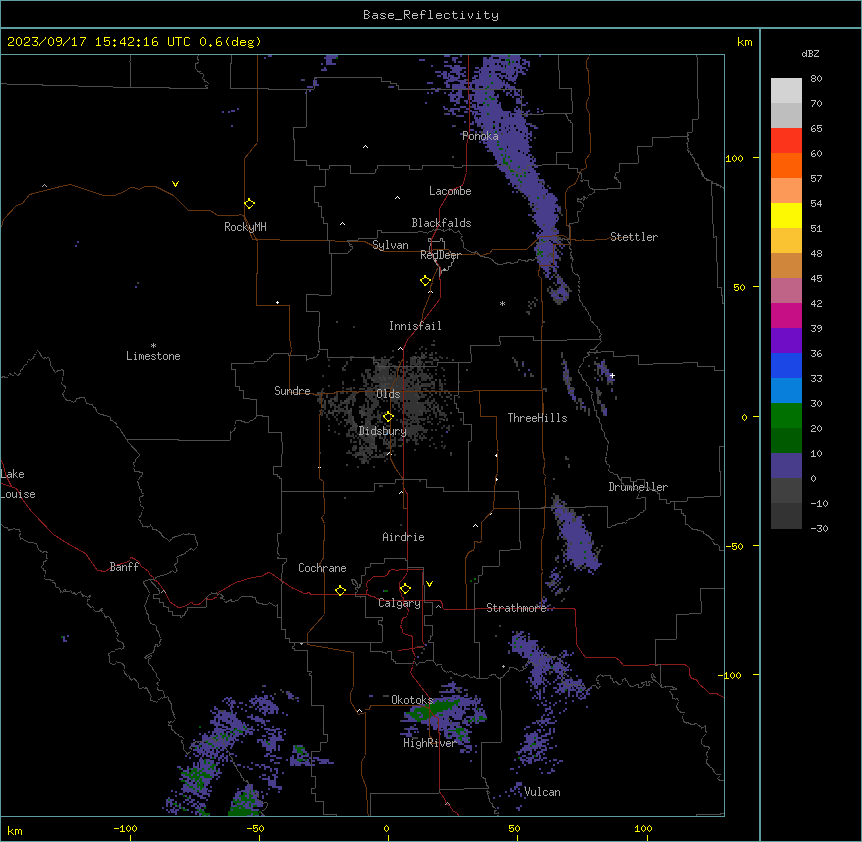
Task: Click the dBZ legend heading
Action: pyautogui.click(x=810, y=54)
